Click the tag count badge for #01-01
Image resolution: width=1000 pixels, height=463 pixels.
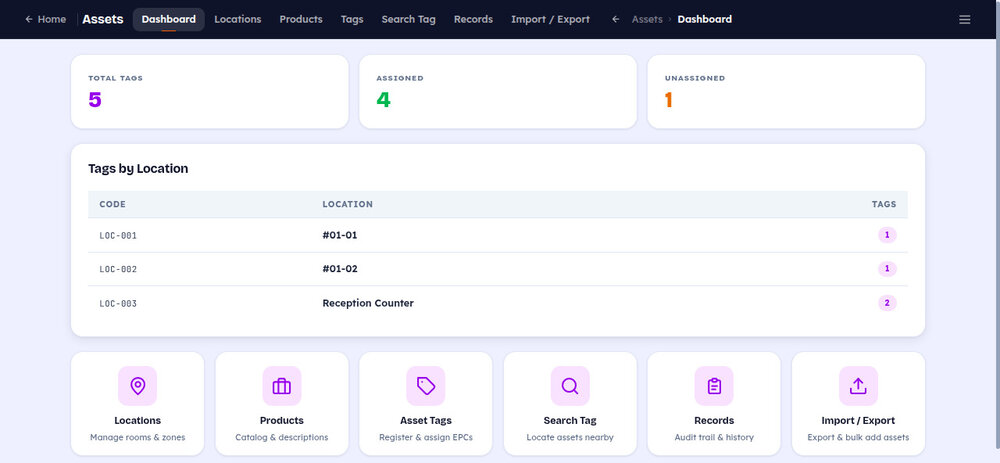coord(887,235)
